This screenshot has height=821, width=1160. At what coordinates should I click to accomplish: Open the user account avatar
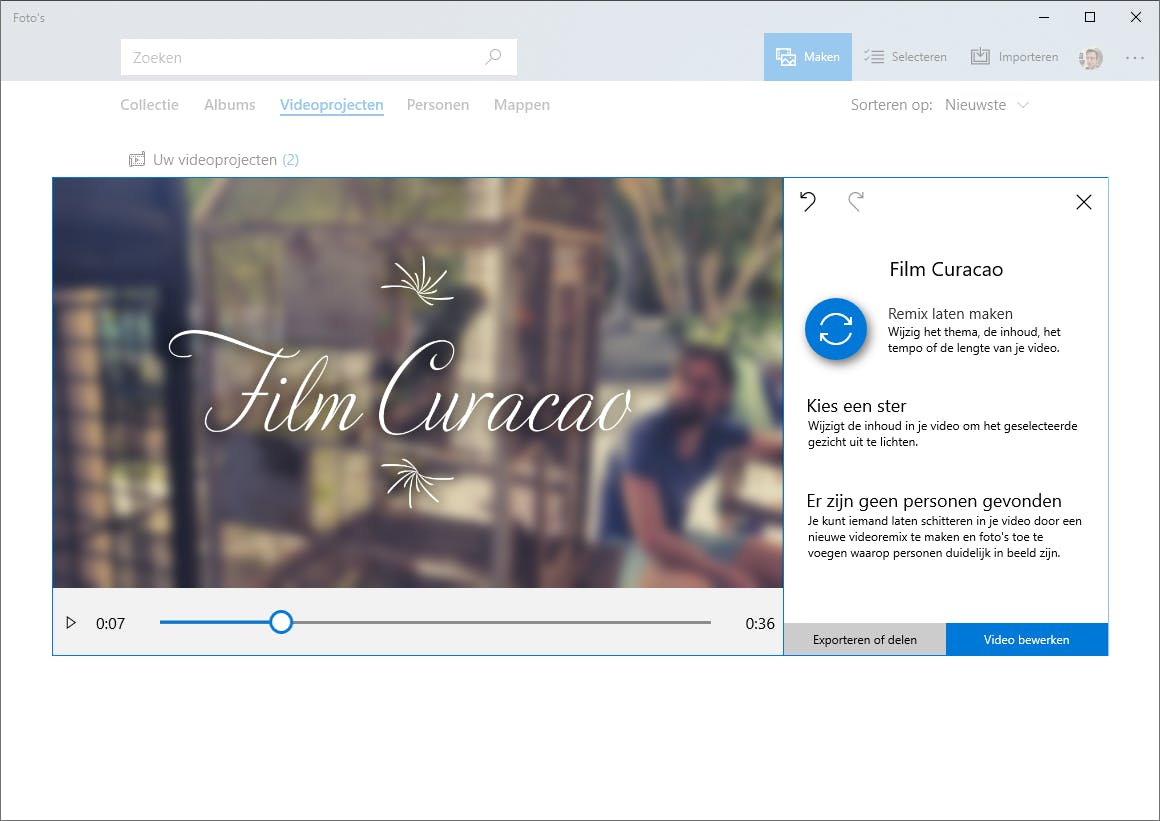click(x=1090, y=58)
